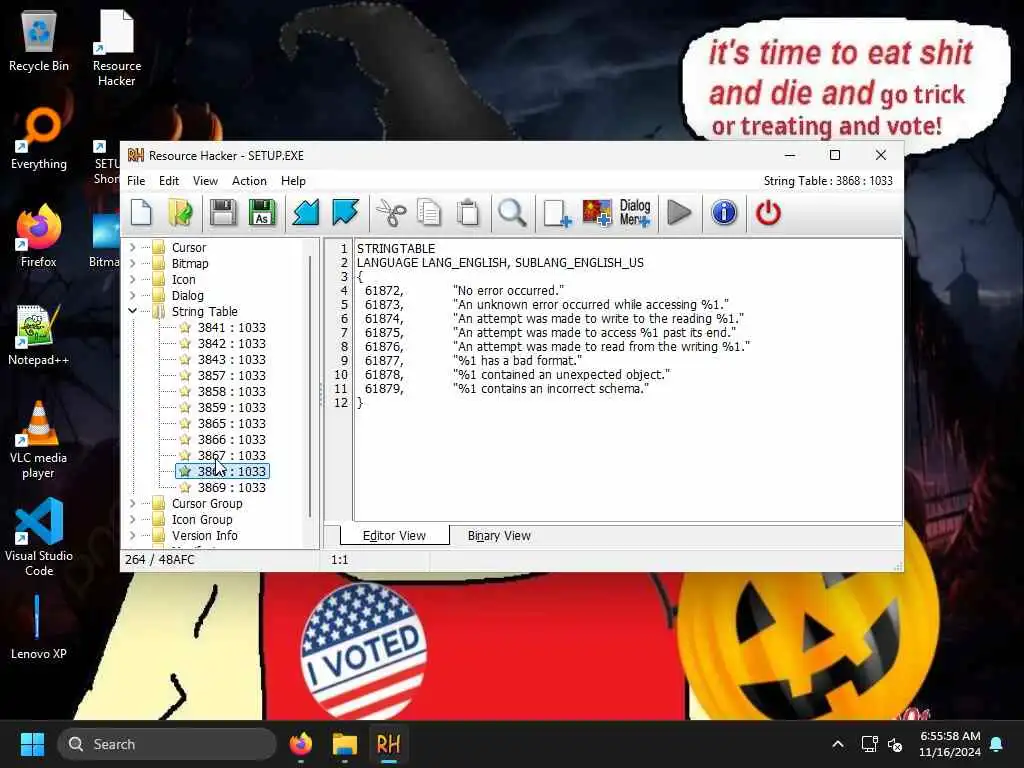Collapse the String Table folder
1024x768 pixels.
pos(133,312)
